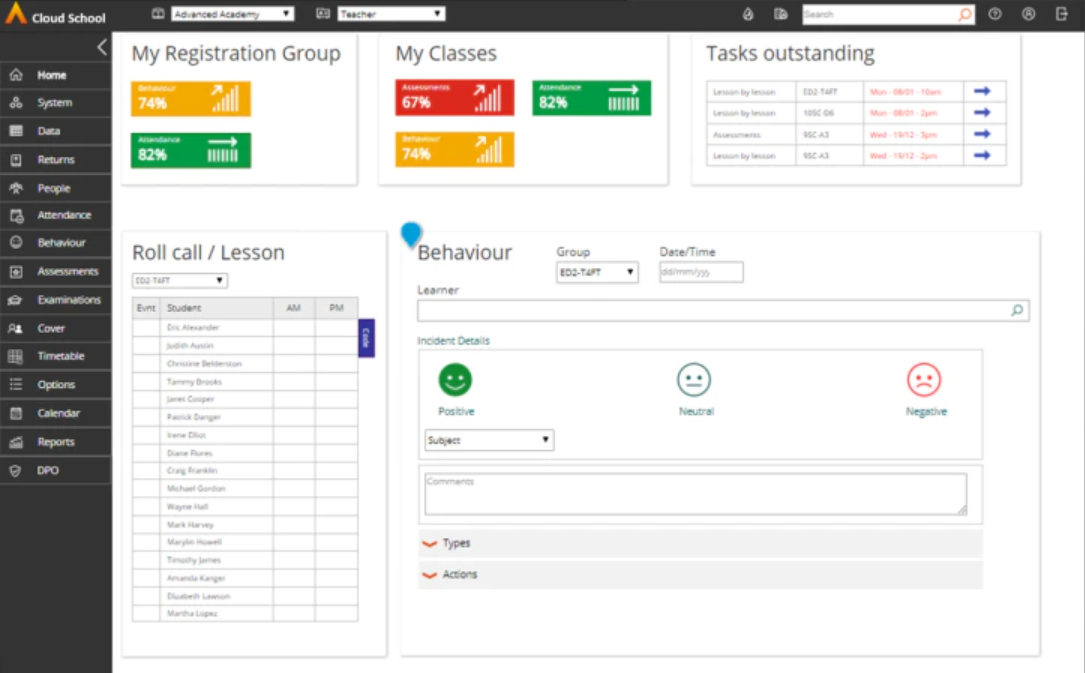This screenshot has height=673, width=1085.
Task: Click the green Attendance 82% registration tile
Action: point(190,150)
